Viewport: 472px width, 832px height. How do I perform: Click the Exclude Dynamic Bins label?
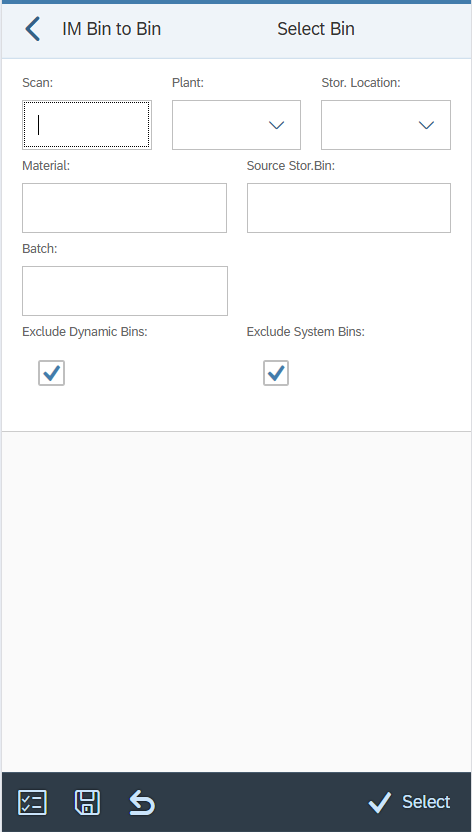tap(85, 332)
